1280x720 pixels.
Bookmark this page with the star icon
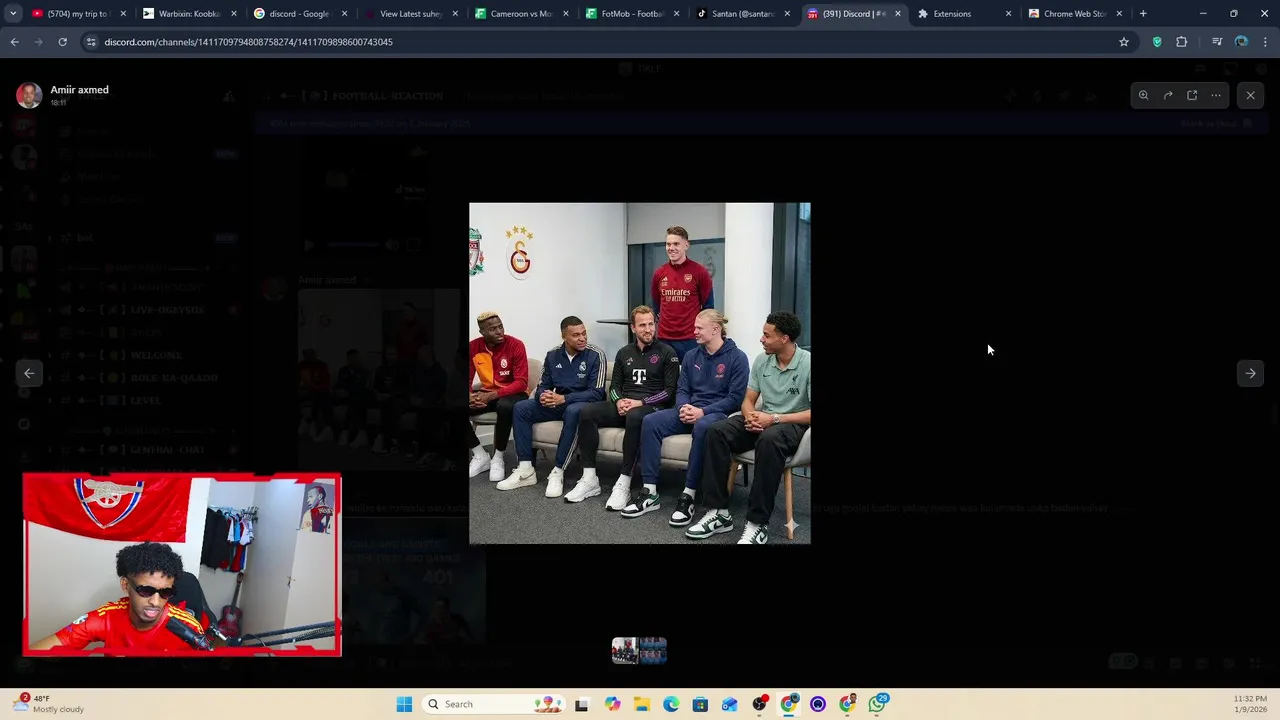pyautogui.click(x=1124, y=42)
